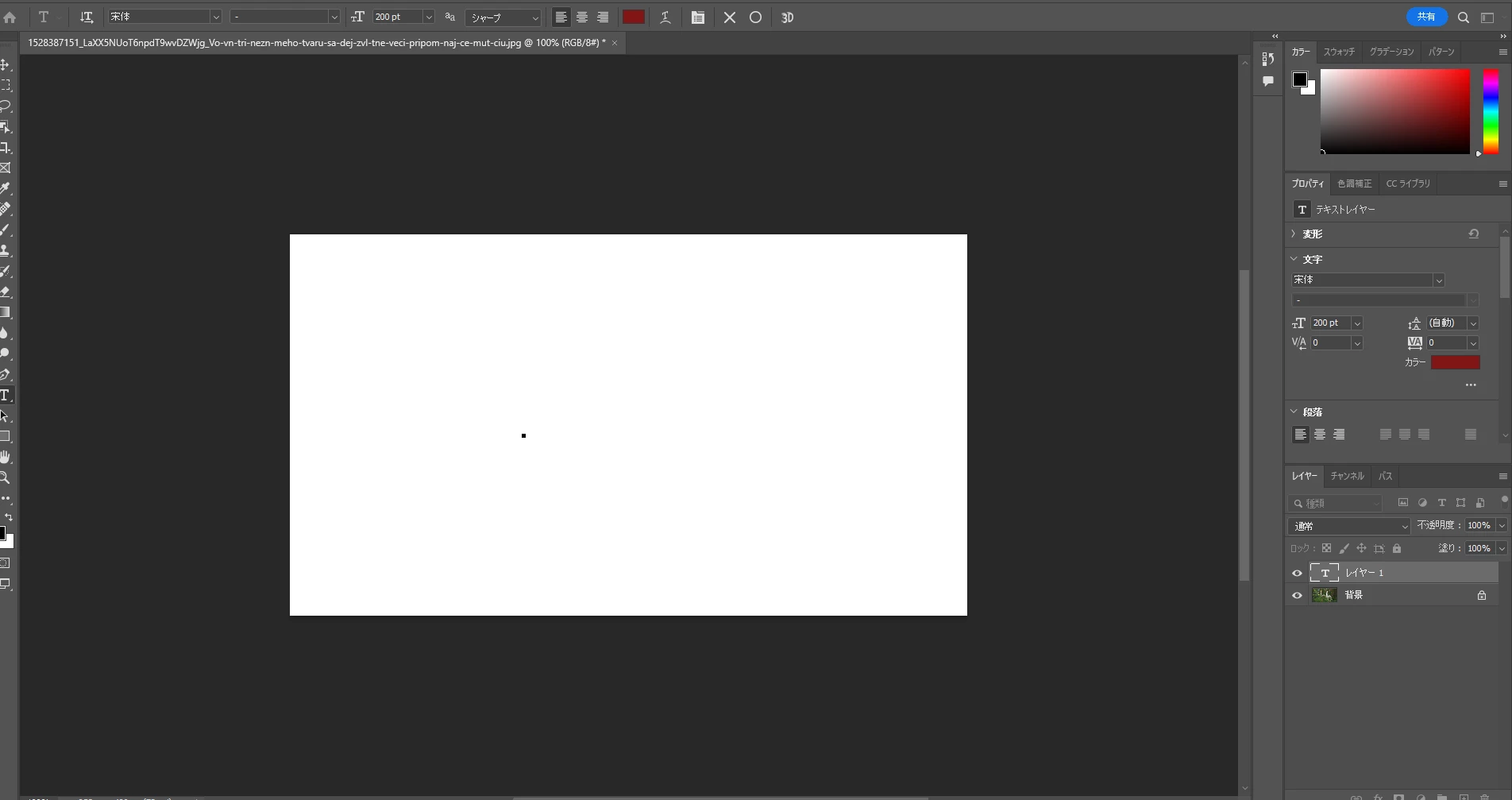
Task: Select the Move tool
Action: [6, 64]
